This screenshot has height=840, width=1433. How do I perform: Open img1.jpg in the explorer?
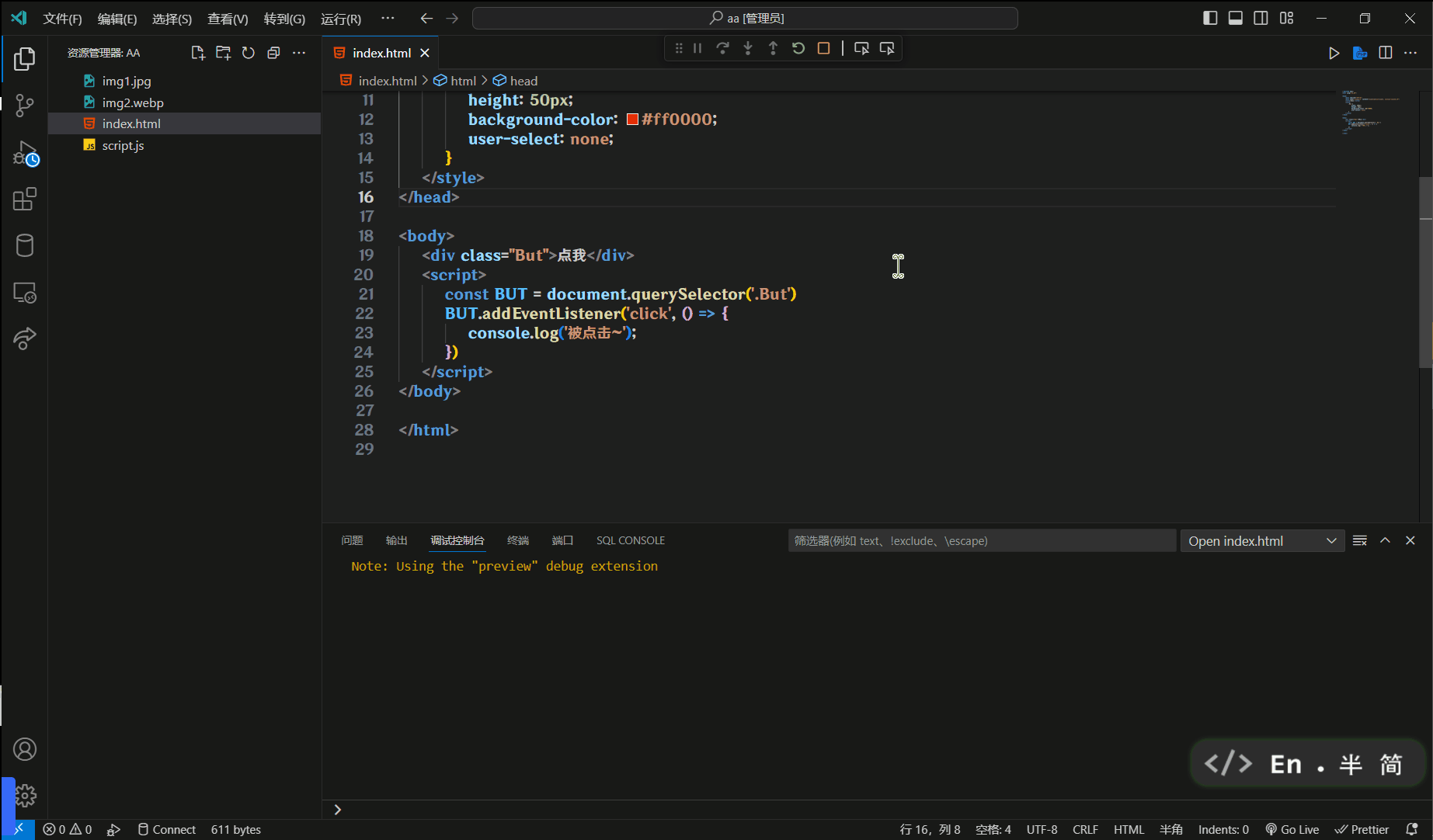[185, 81]
